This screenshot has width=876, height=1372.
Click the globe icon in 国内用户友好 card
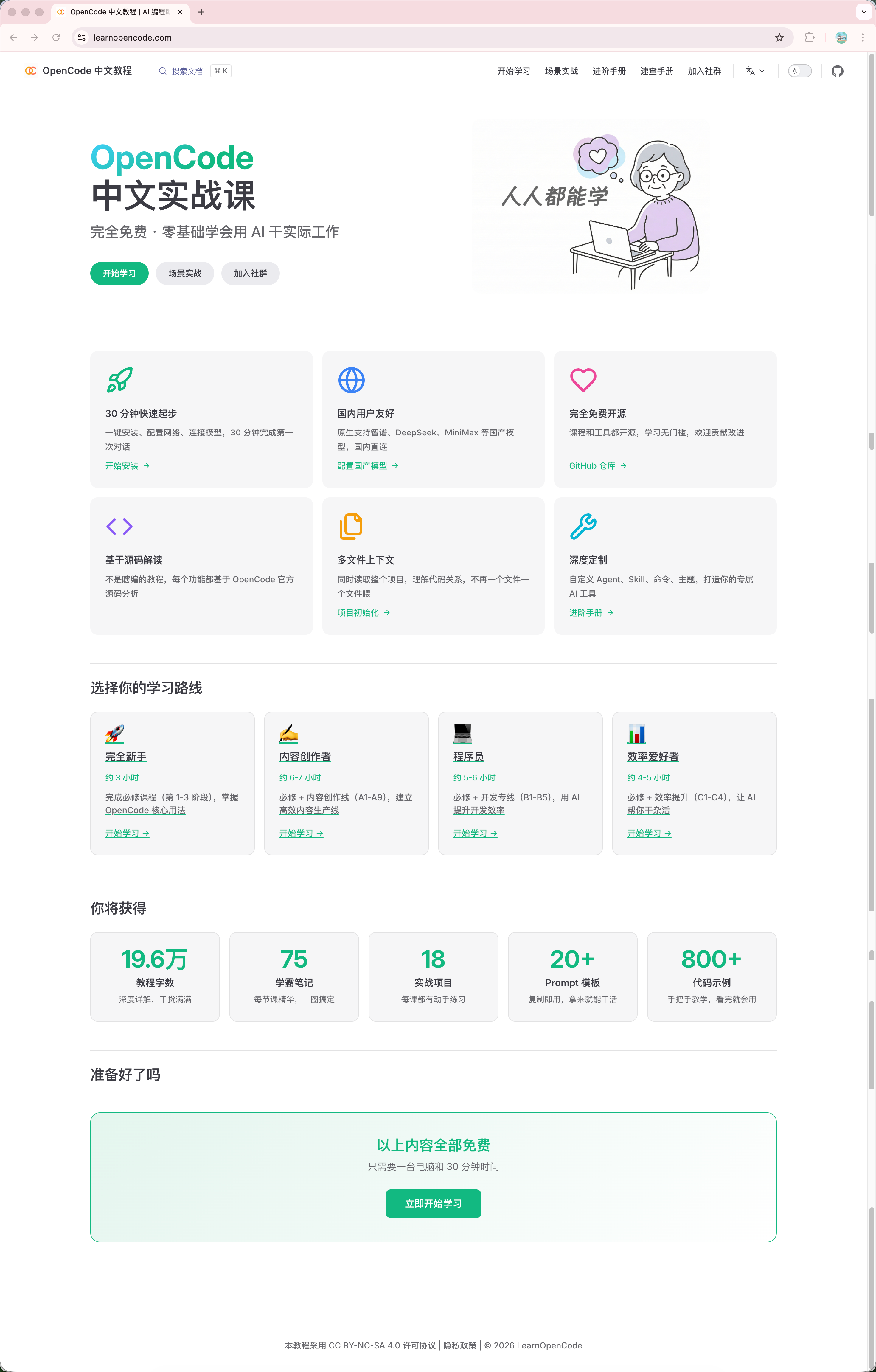351,380
